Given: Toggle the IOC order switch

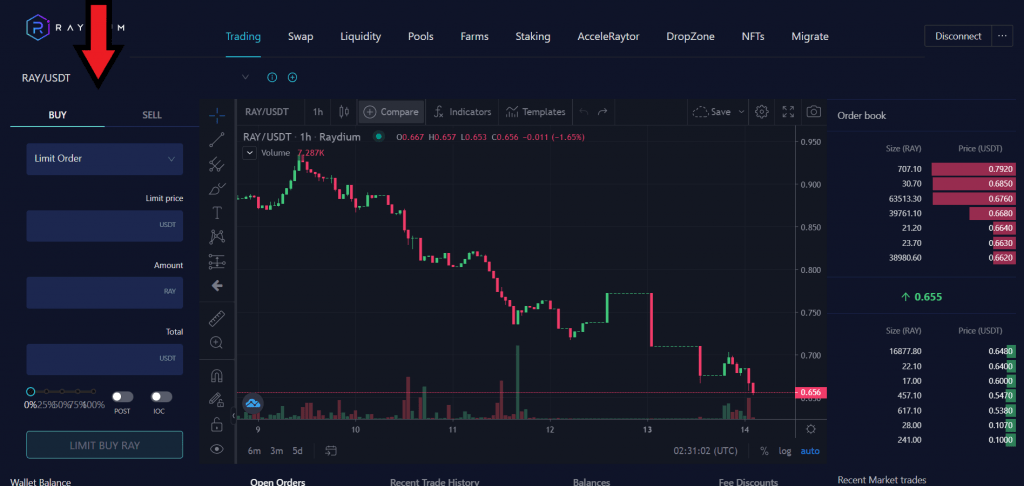Looking at the screenshot, I should [161, 397].
